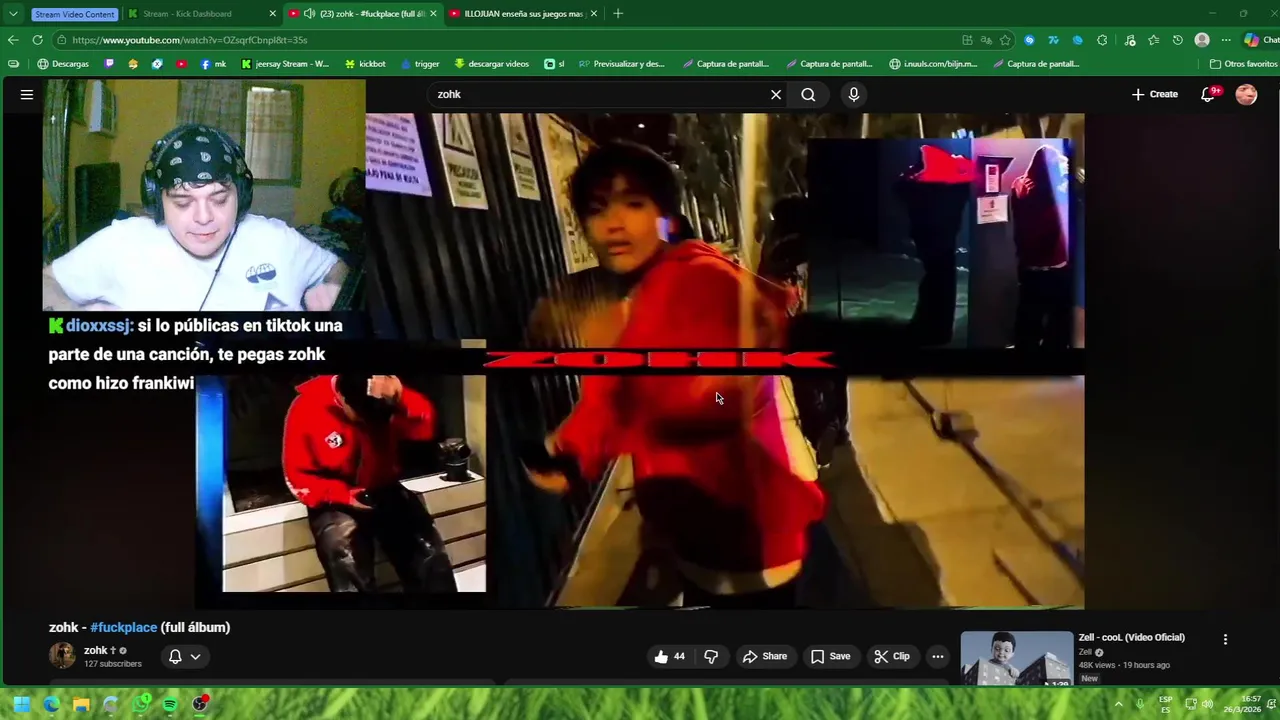Screen dimensions: 1280x720
Task: Open the descargar videos bookmark
Action: coord(491,64)
